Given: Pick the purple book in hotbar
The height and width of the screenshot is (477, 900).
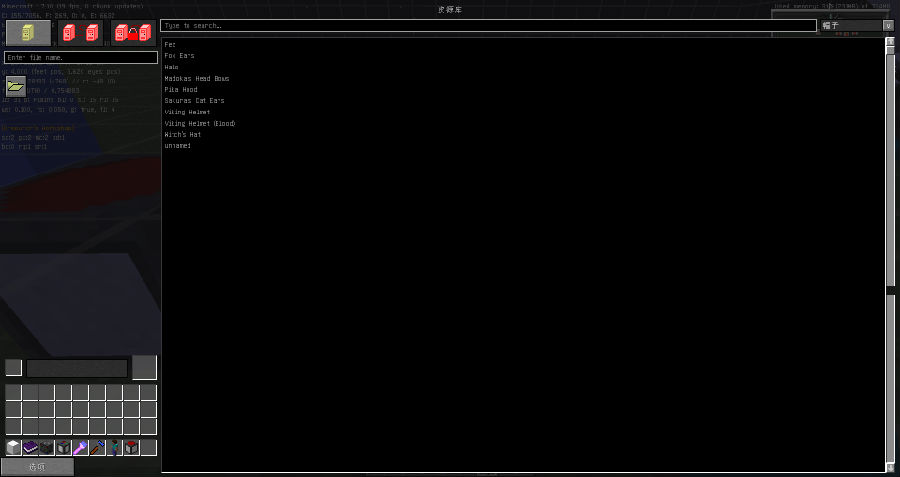Looking at the screenshot, I should (x=30, y=447).
